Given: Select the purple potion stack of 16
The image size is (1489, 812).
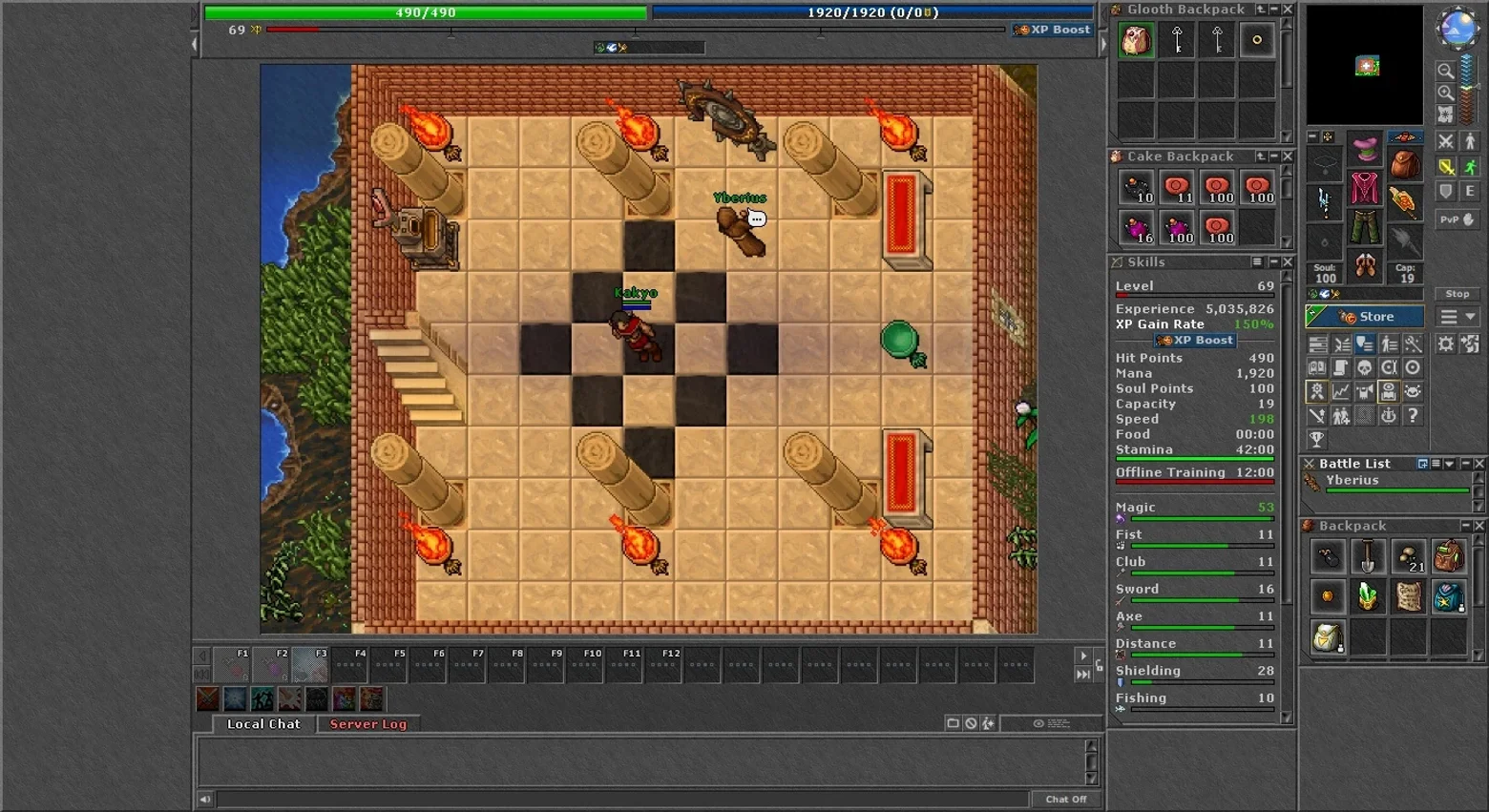Looking at the screenshot, I should (1136, 228).
